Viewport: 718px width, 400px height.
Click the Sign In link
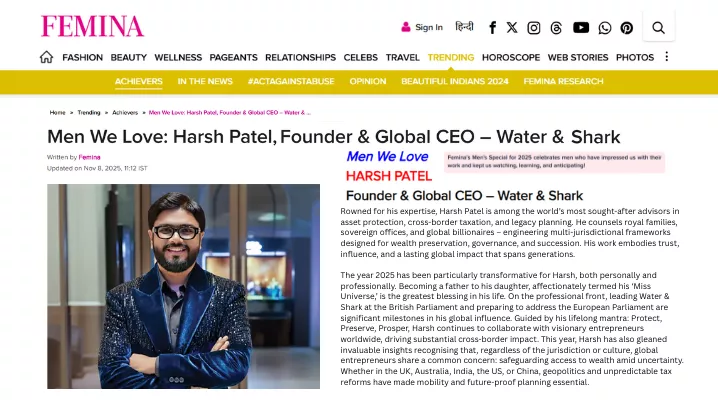422,28
